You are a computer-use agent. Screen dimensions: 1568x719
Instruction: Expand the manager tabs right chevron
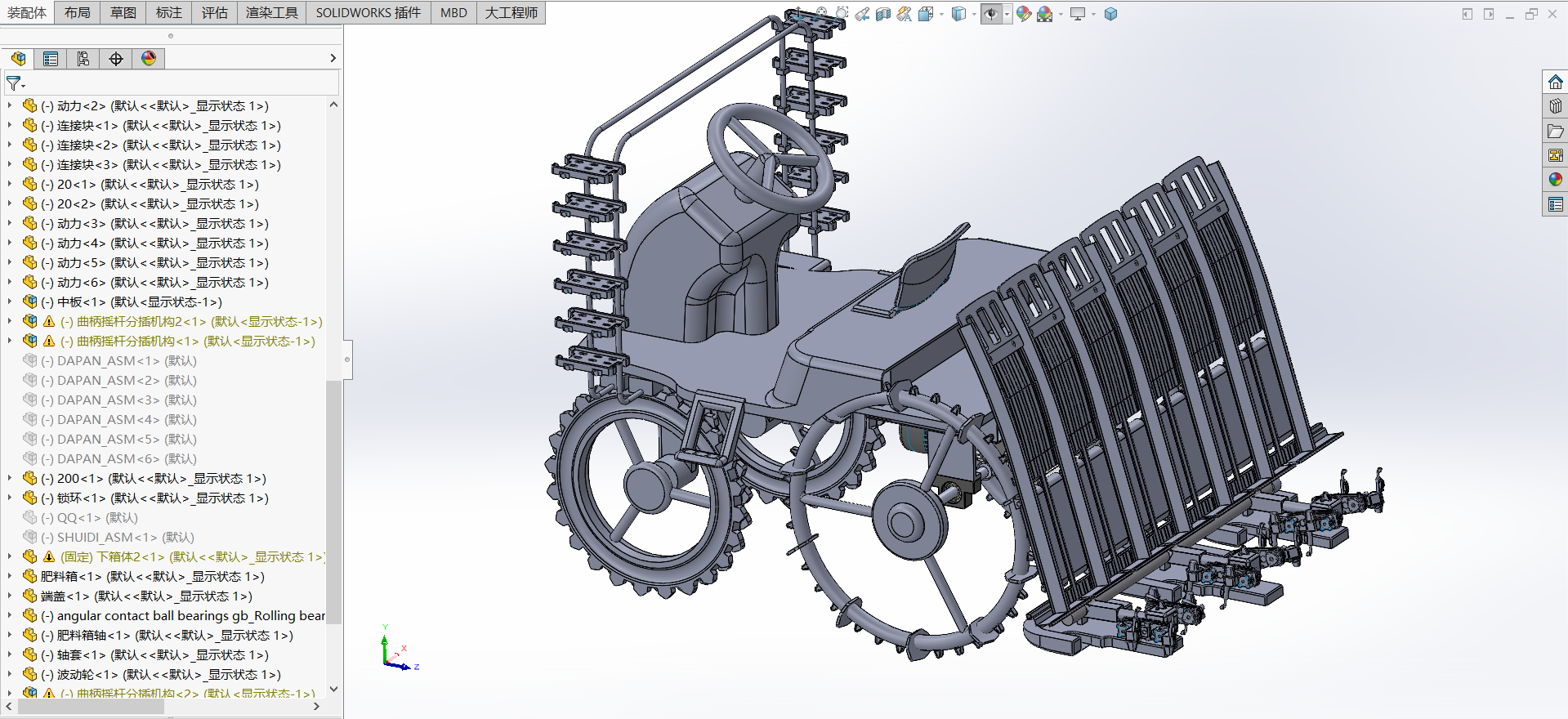point(333,58)
